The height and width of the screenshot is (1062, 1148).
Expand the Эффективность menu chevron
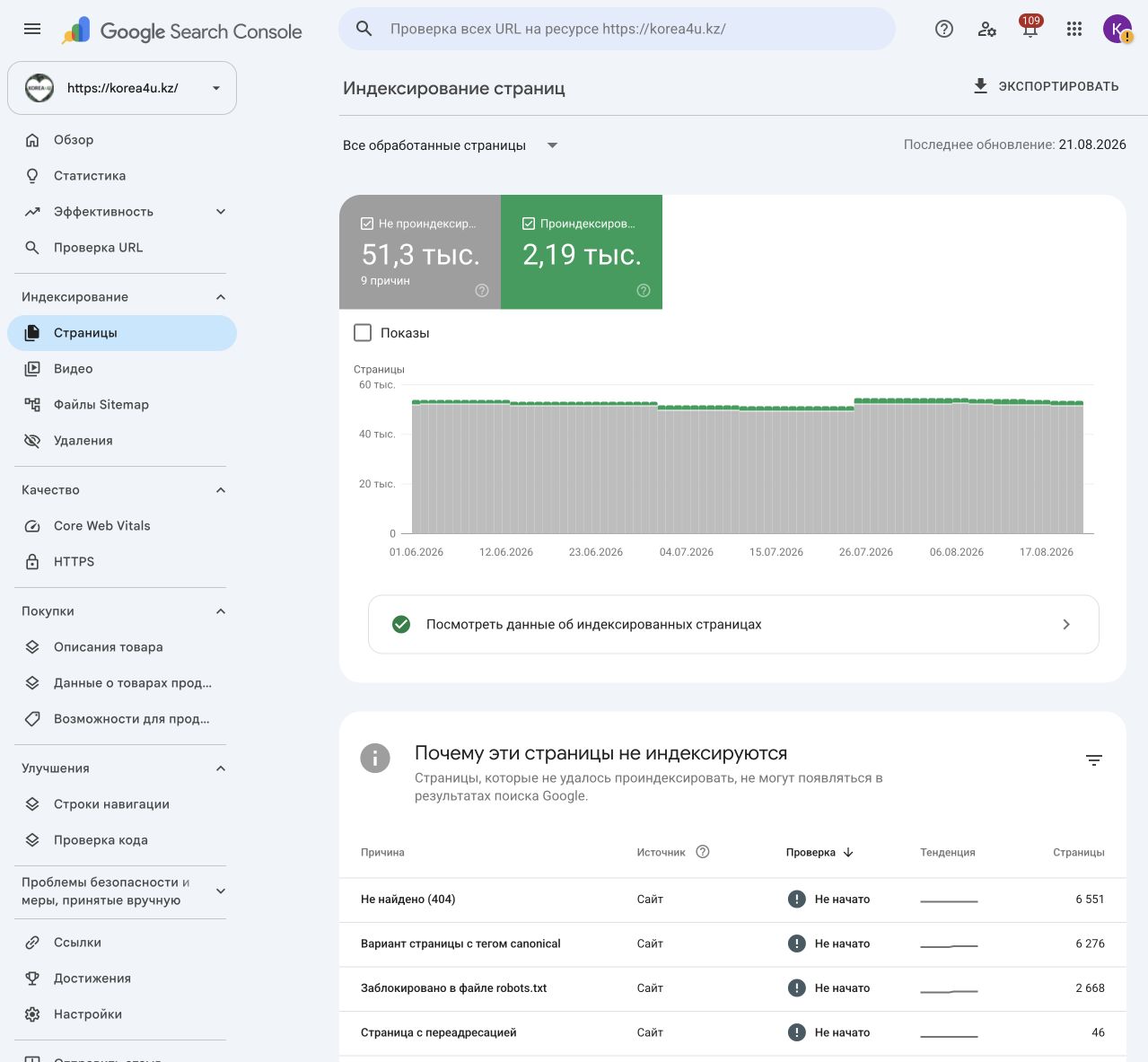221,212
